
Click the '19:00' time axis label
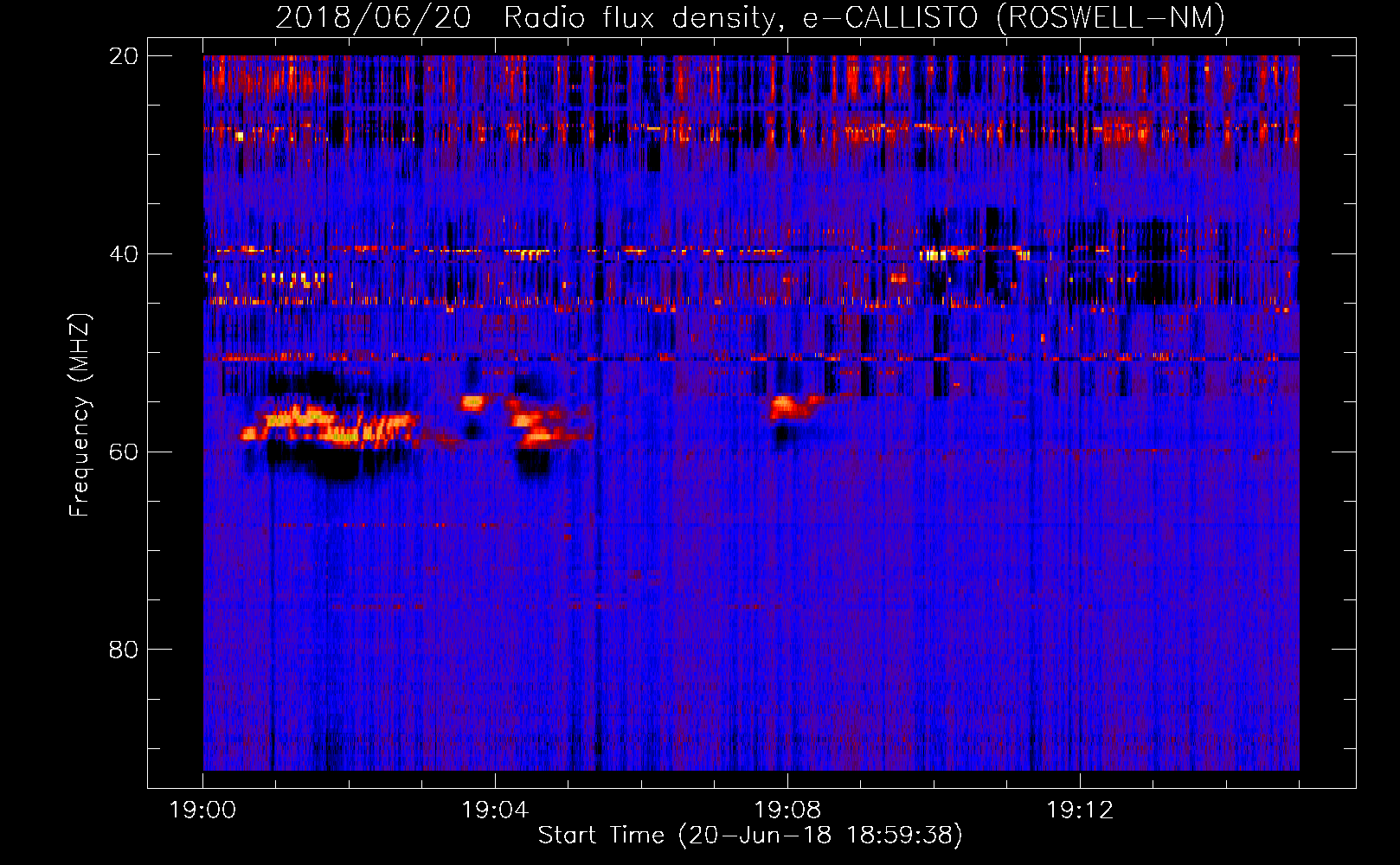202,811
